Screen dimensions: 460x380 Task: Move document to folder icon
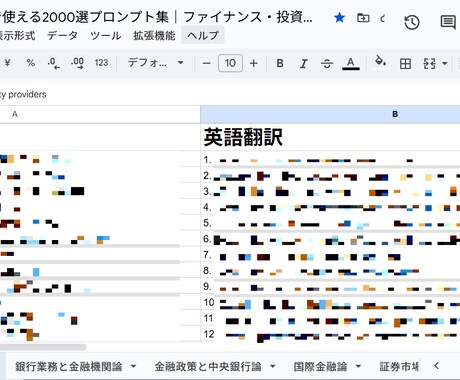[363, 18]
